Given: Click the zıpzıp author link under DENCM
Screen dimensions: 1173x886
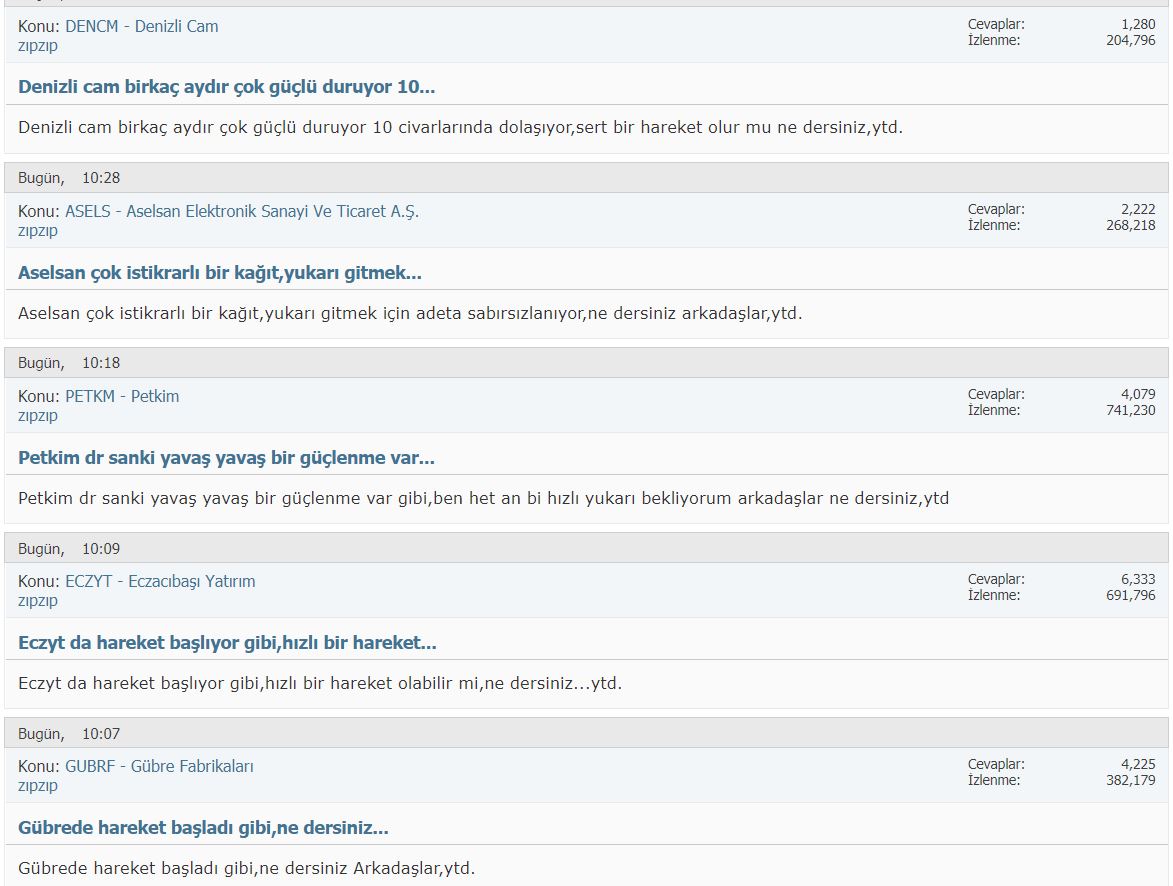Looking at the screenshot, I should pos(37,46).
